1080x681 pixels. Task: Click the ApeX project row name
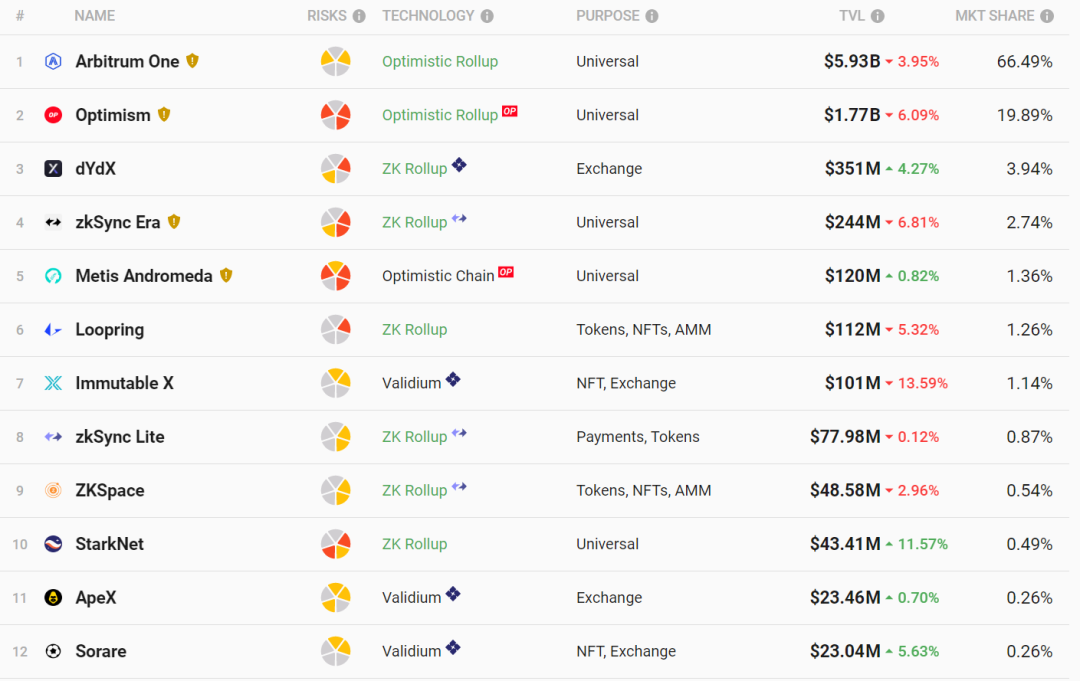tap(96, 598)
